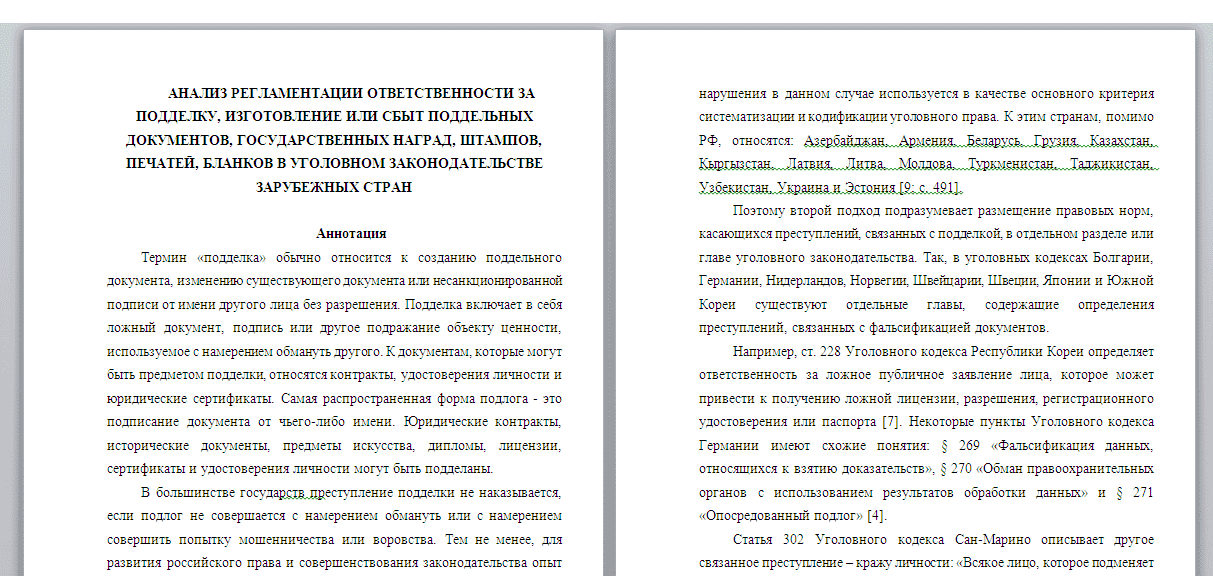The height and width of the screenshot is (576, 1213).
Task: Click the phrase «Поэтому второй подход»
Action: [806, 210]
